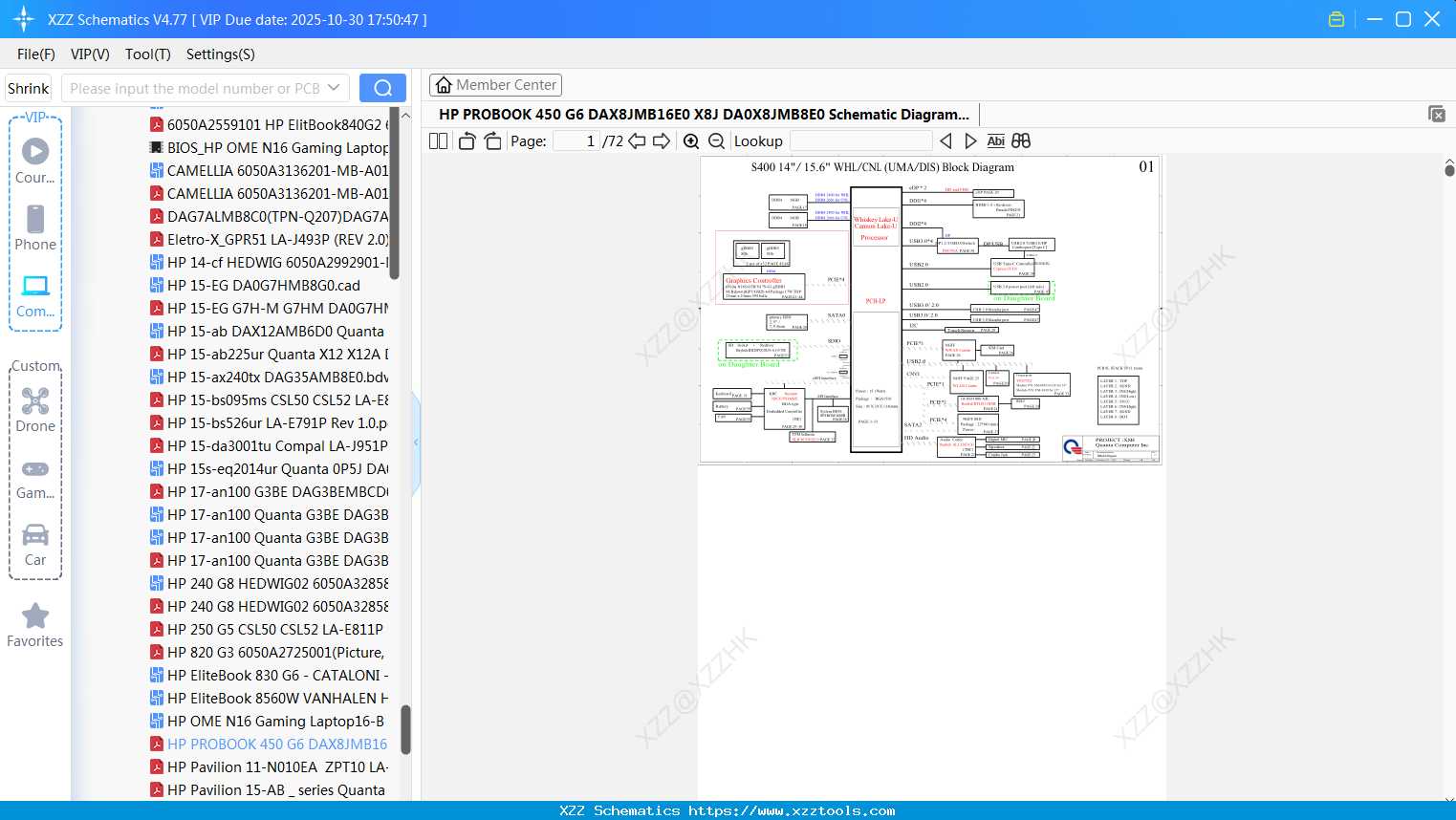Image resolution: width=1456 pixels, height=820 pixels.
Task: Collapse the file list panel handle
Action: pyautogui.click(x=416, y=442)
